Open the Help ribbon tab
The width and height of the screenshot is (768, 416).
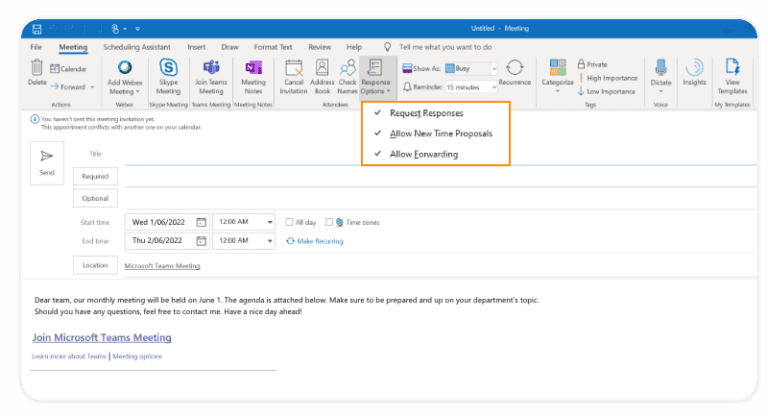(x=354, y=47)
